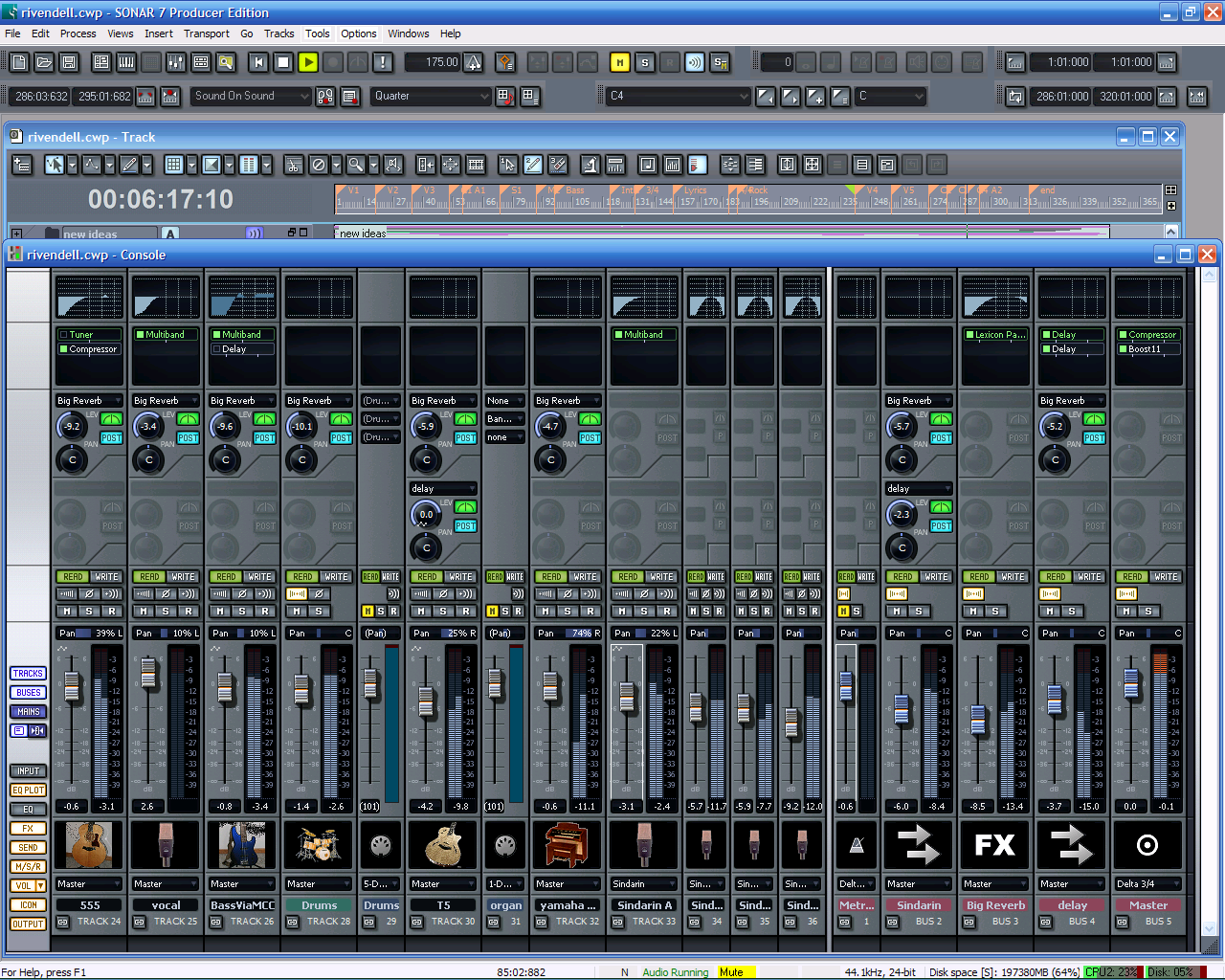Select the Zoom magnifier tool in Track toolbar
1225x980 pixels.
coord(355,165)
